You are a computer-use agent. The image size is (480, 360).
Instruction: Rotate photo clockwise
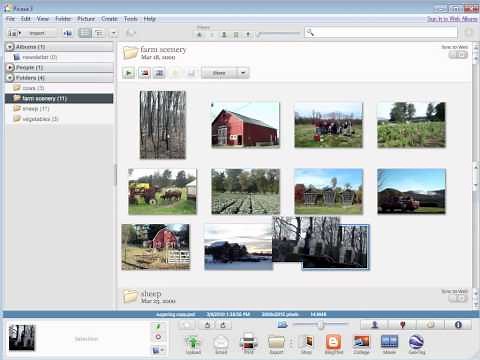click(x=223, y=325)
